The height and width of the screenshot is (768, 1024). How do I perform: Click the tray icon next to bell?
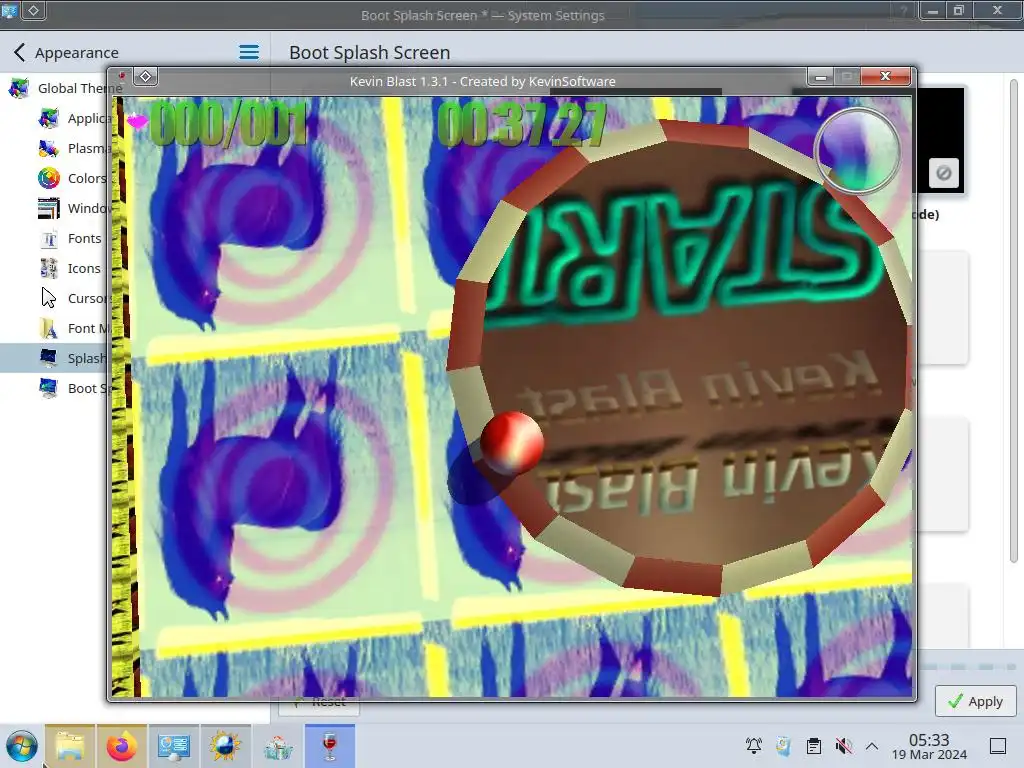(x=784, y=746)
